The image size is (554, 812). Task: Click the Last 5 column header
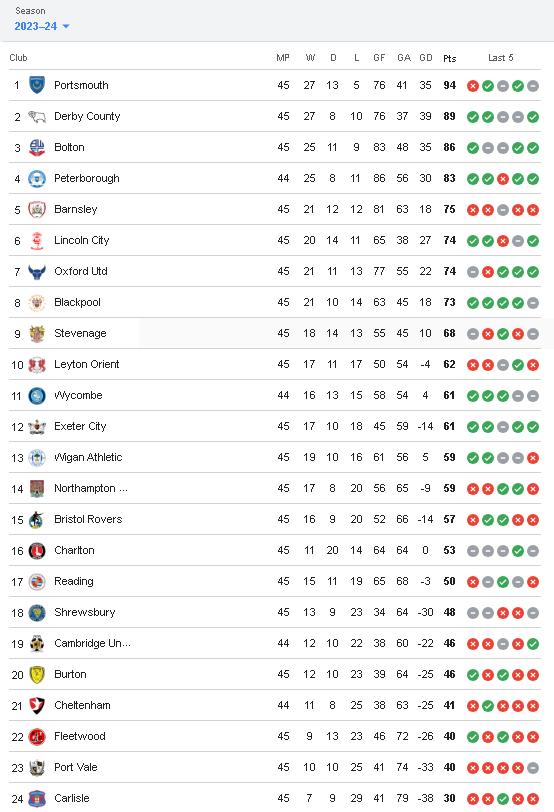[x=501, y=57]
